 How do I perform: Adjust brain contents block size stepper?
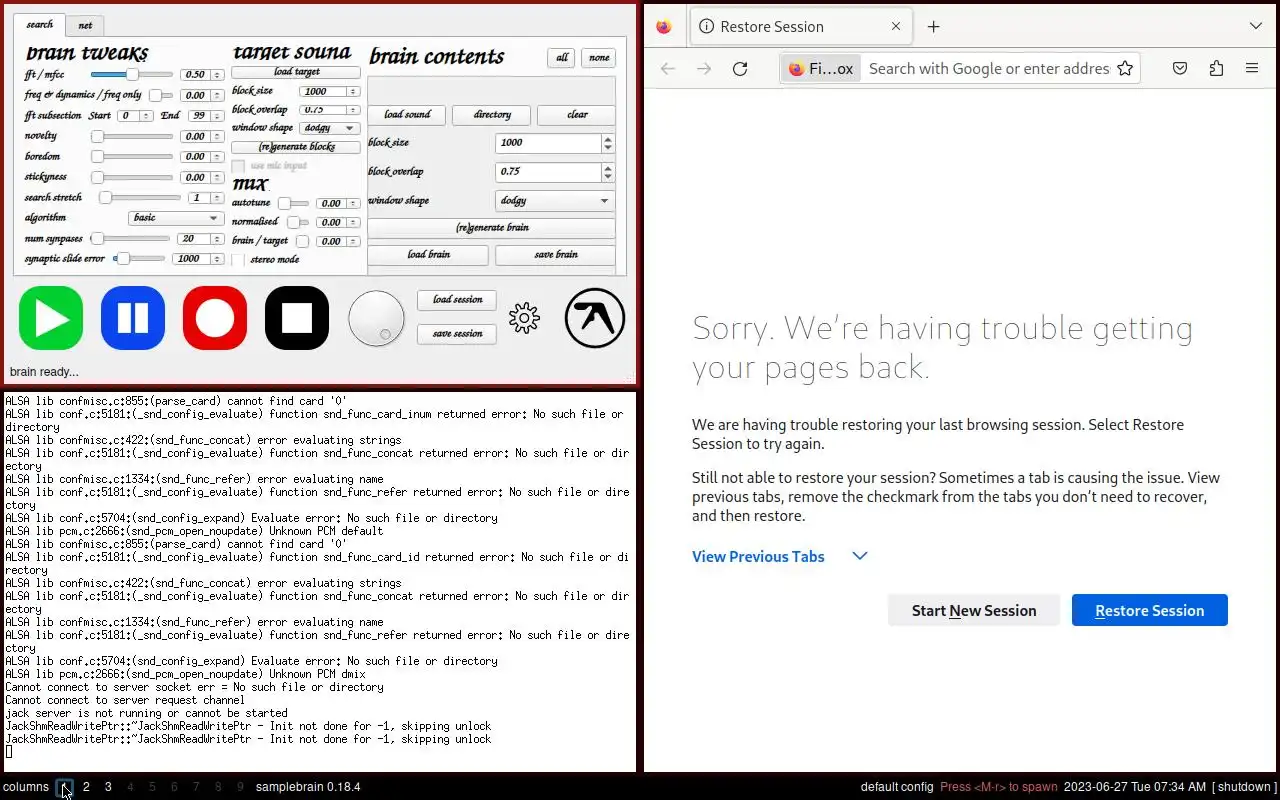[x=607, y=143]
